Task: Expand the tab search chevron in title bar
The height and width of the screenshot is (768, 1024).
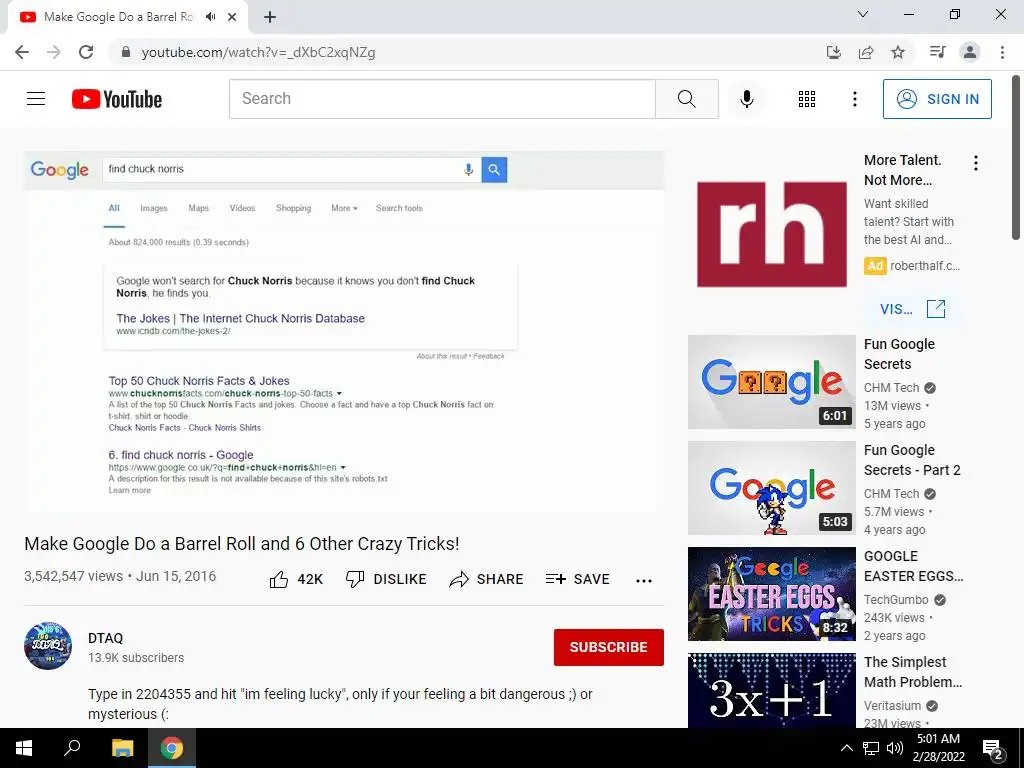Action: 863,14
